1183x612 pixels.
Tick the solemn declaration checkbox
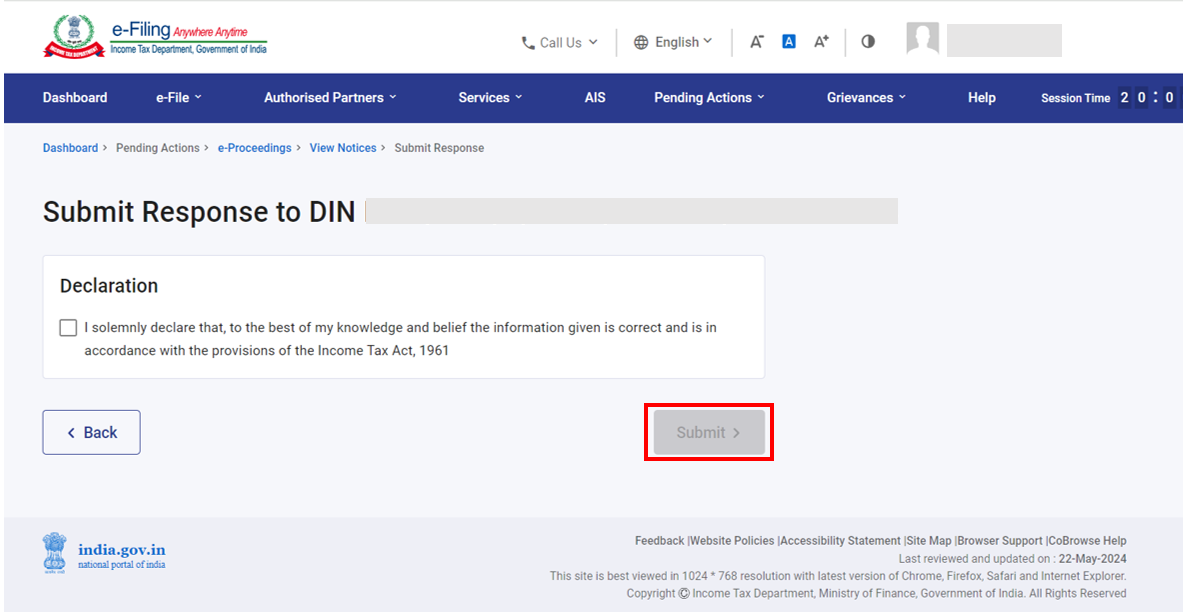[68, 328]
